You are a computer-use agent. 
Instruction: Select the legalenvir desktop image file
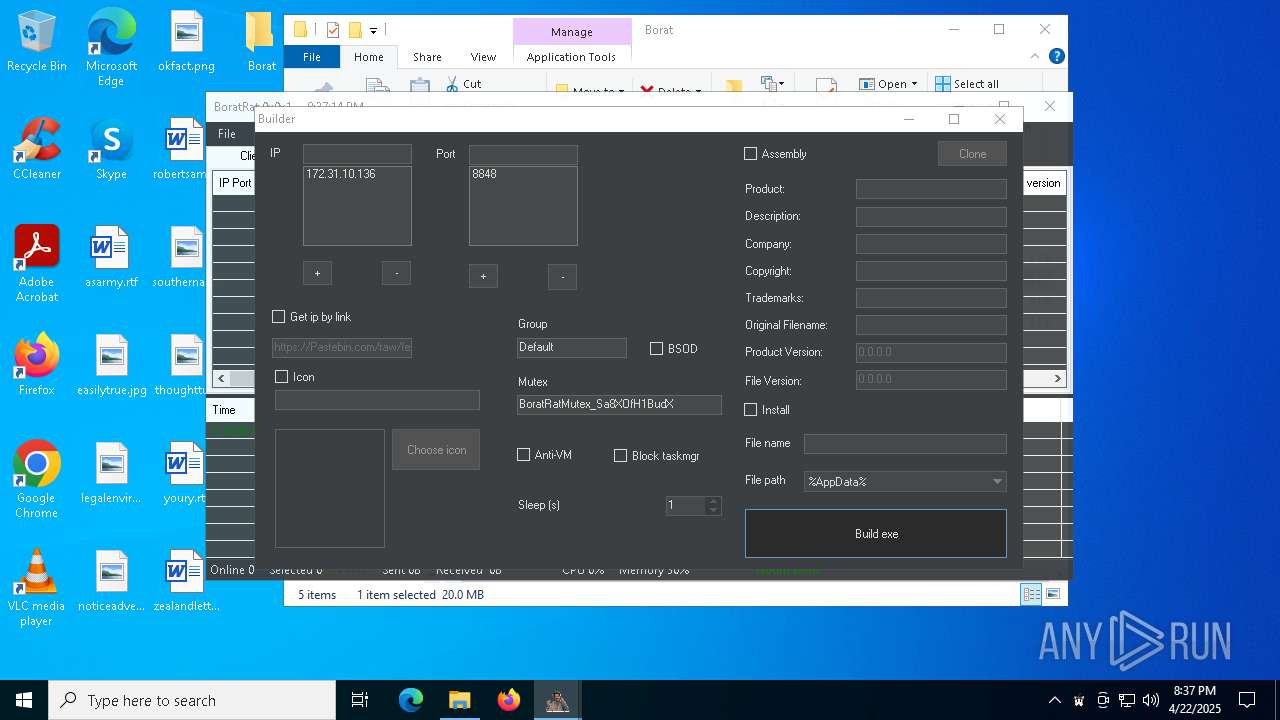pyautogui.click(x=111, y=473)
